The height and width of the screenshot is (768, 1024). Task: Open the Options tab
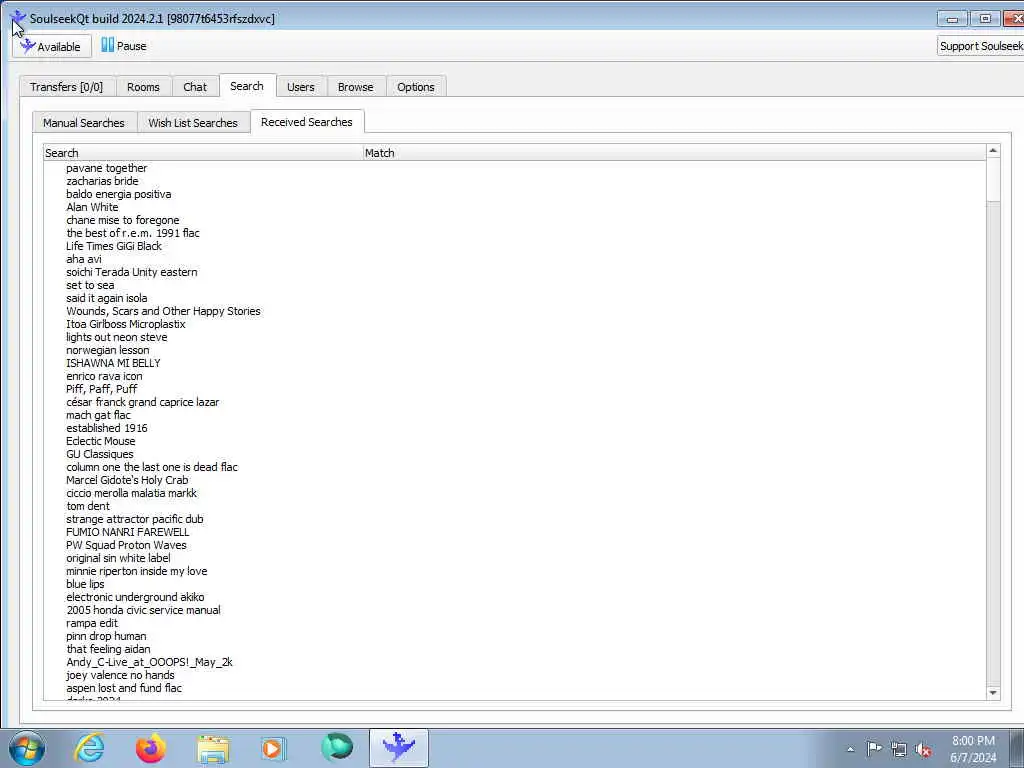coord(415,87)
